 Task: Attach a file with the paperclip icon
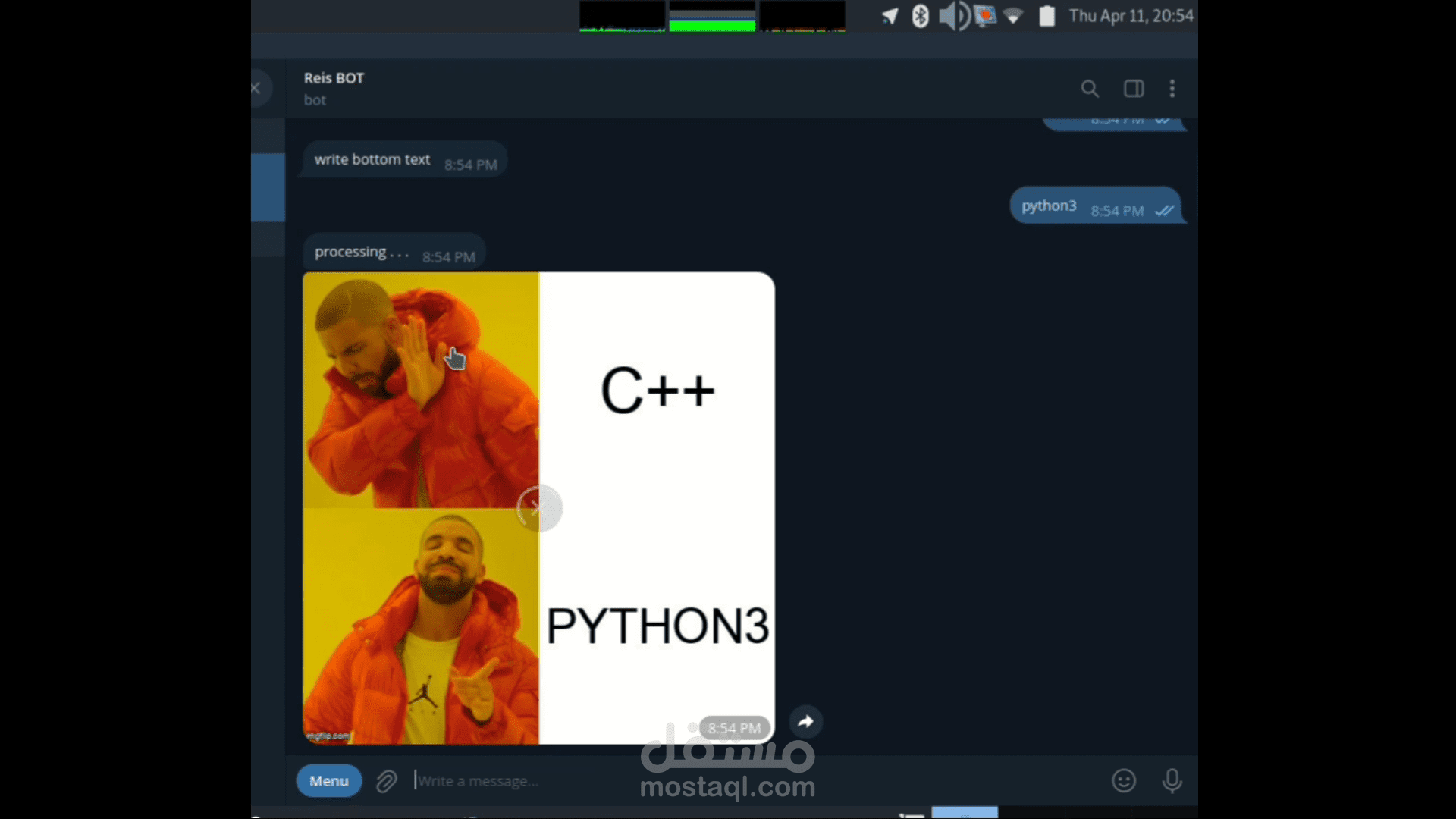pyautogui.click(x=387, y=781)
